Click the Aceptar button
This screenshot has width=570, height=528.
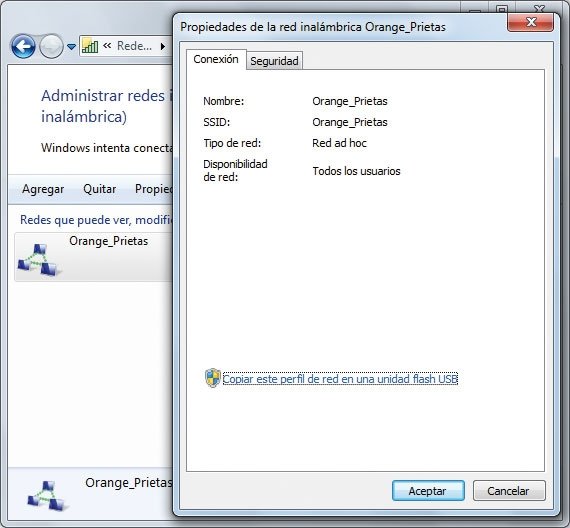(428, 491)
